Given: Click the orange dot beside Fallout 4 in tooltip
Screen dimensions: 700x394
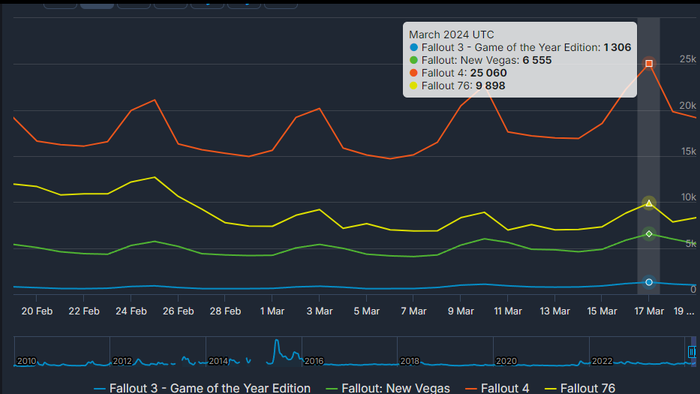Looking at the screenshot, I should (414, 73).
